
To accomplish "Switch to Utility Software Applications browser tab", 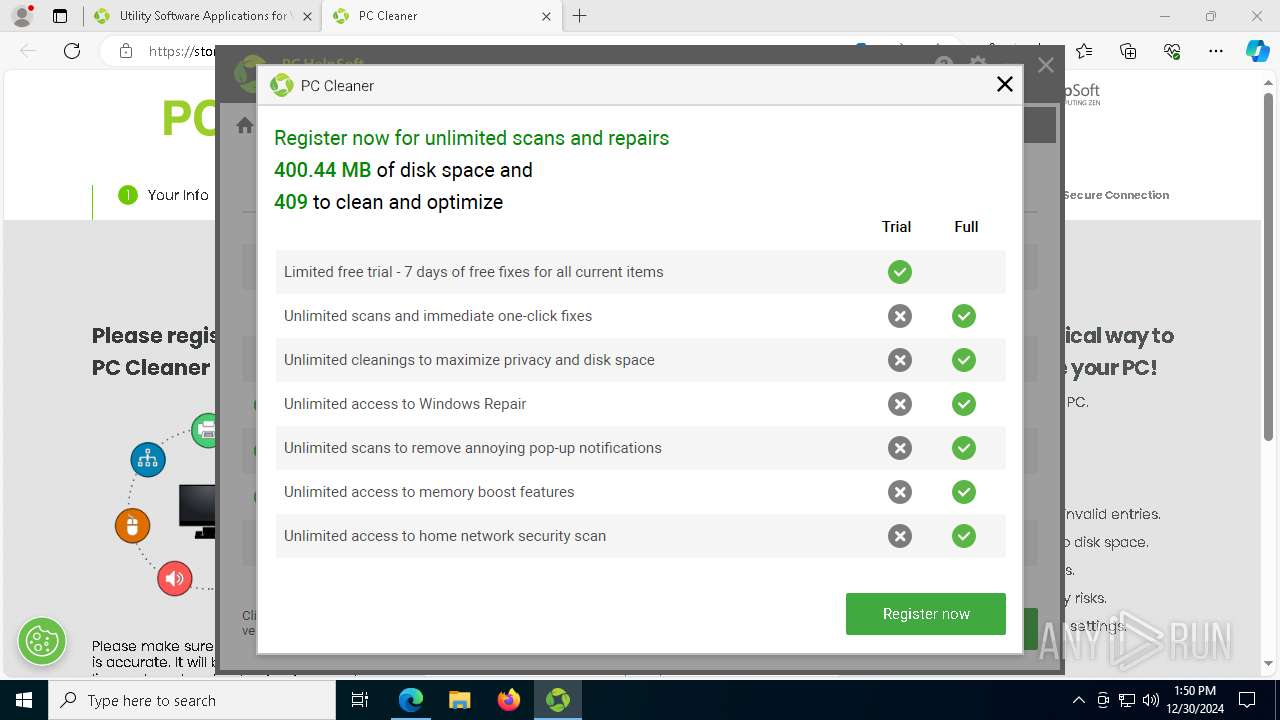I will [x=201, y=16].
